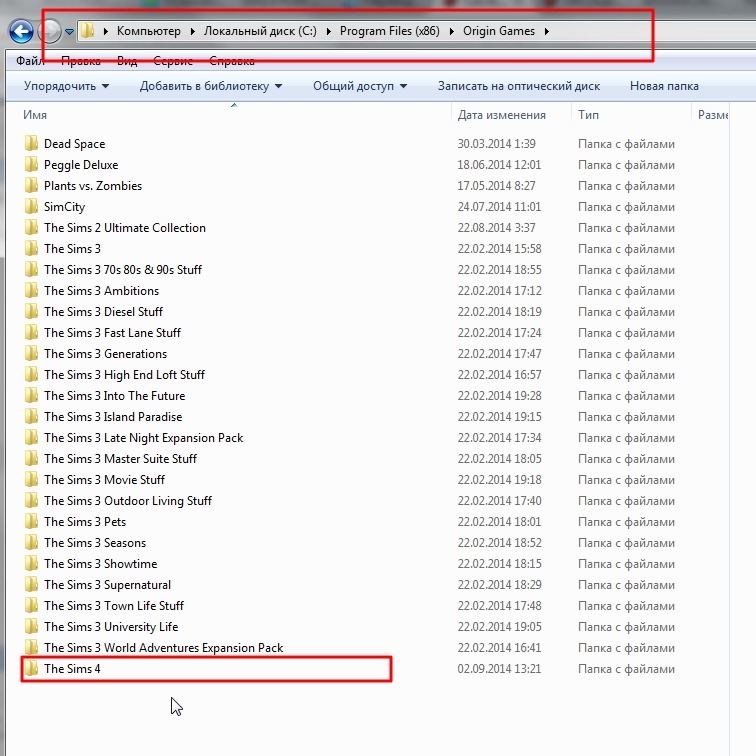Select The Sims 3 70s 80s & 90s Stuff folder icon
The width and height of the screenshot is (756, 756).
click(x=31, y=269)
